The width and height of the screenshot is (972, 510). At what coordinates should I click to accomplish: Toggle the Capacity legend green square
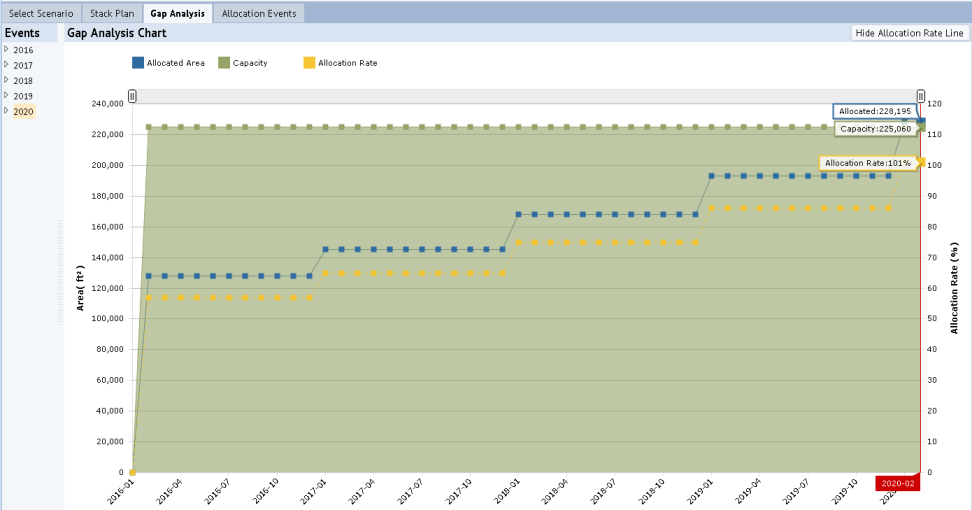click(x=224, y=63)
